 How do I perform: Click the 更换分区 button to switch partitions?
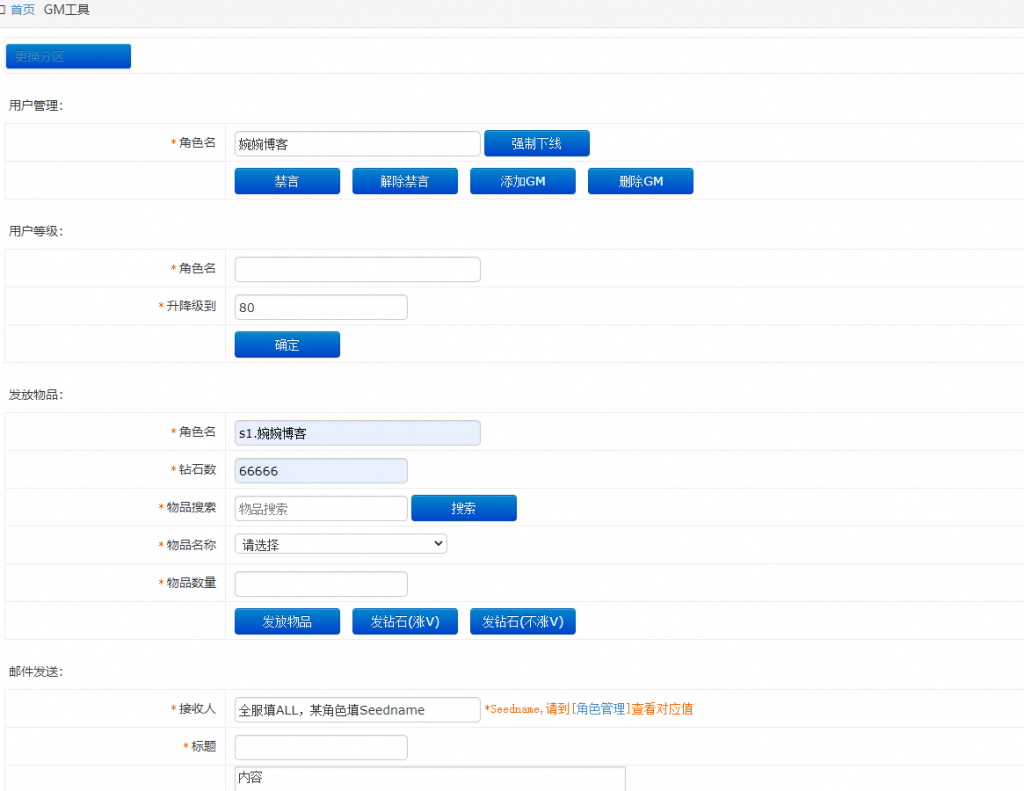point(67,56)
